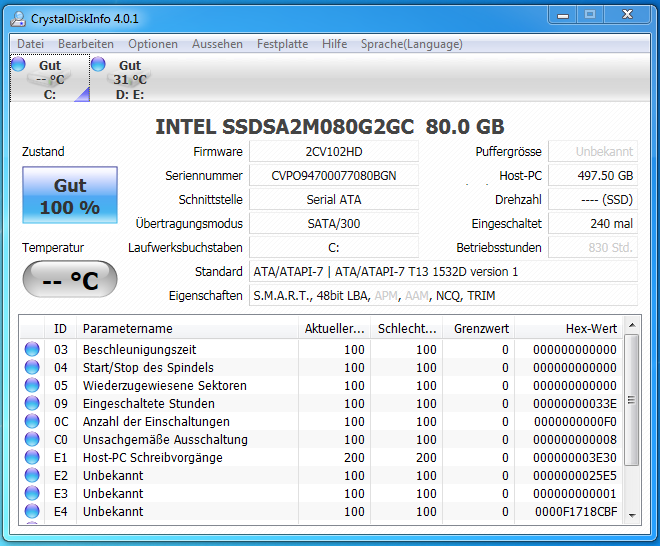This screenshot has width=660, height=546.
Task: Click status icon for Beschleunigungszeit row
Action: [32, 349]
